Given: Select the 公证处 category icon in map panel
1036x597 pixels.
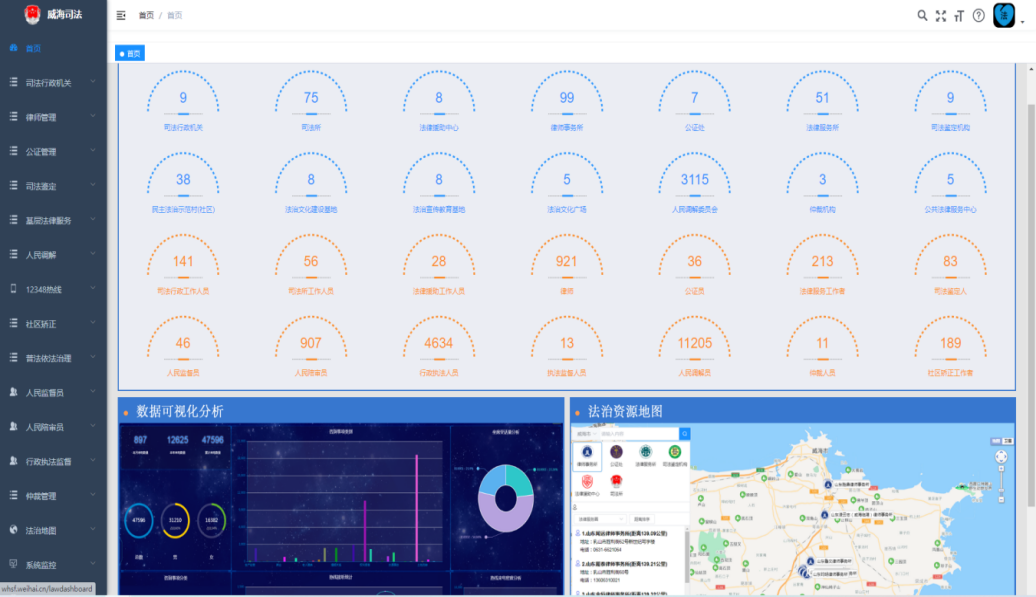Looking at the screenshot, I should 616,455.
